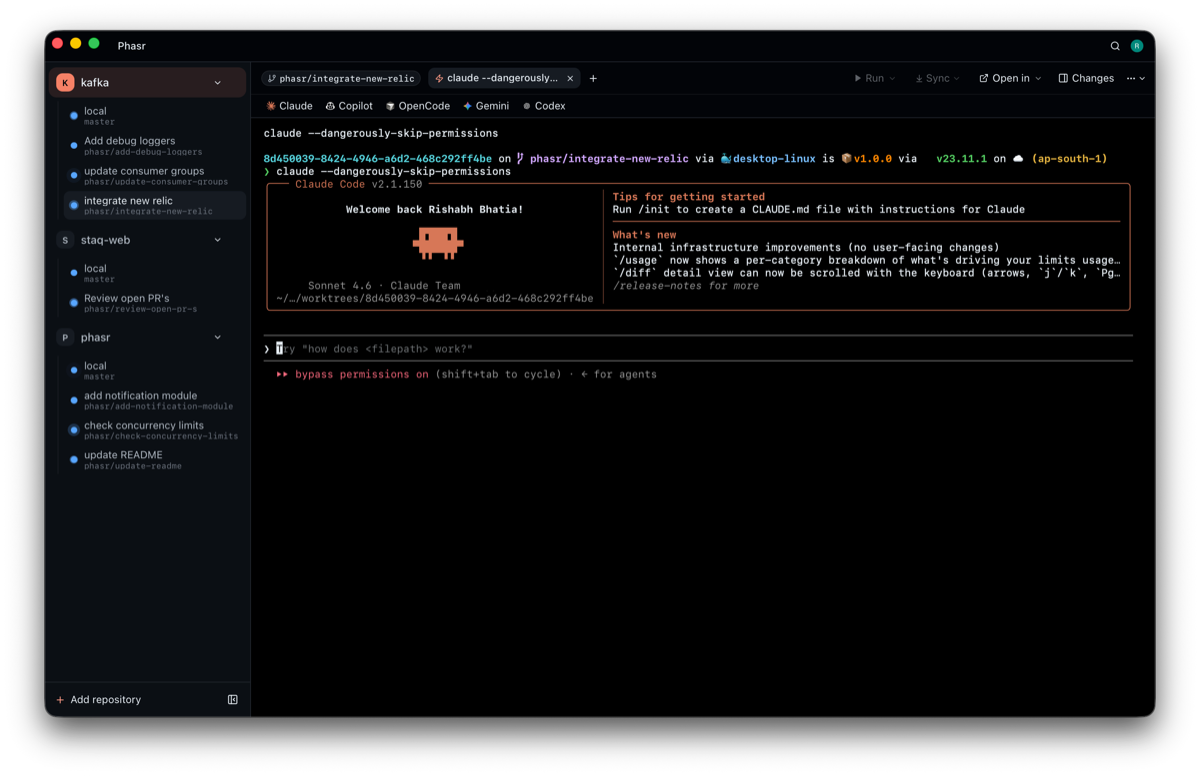
Task: Expand the Sync dropdown chevron
Action: click(957, 78)
